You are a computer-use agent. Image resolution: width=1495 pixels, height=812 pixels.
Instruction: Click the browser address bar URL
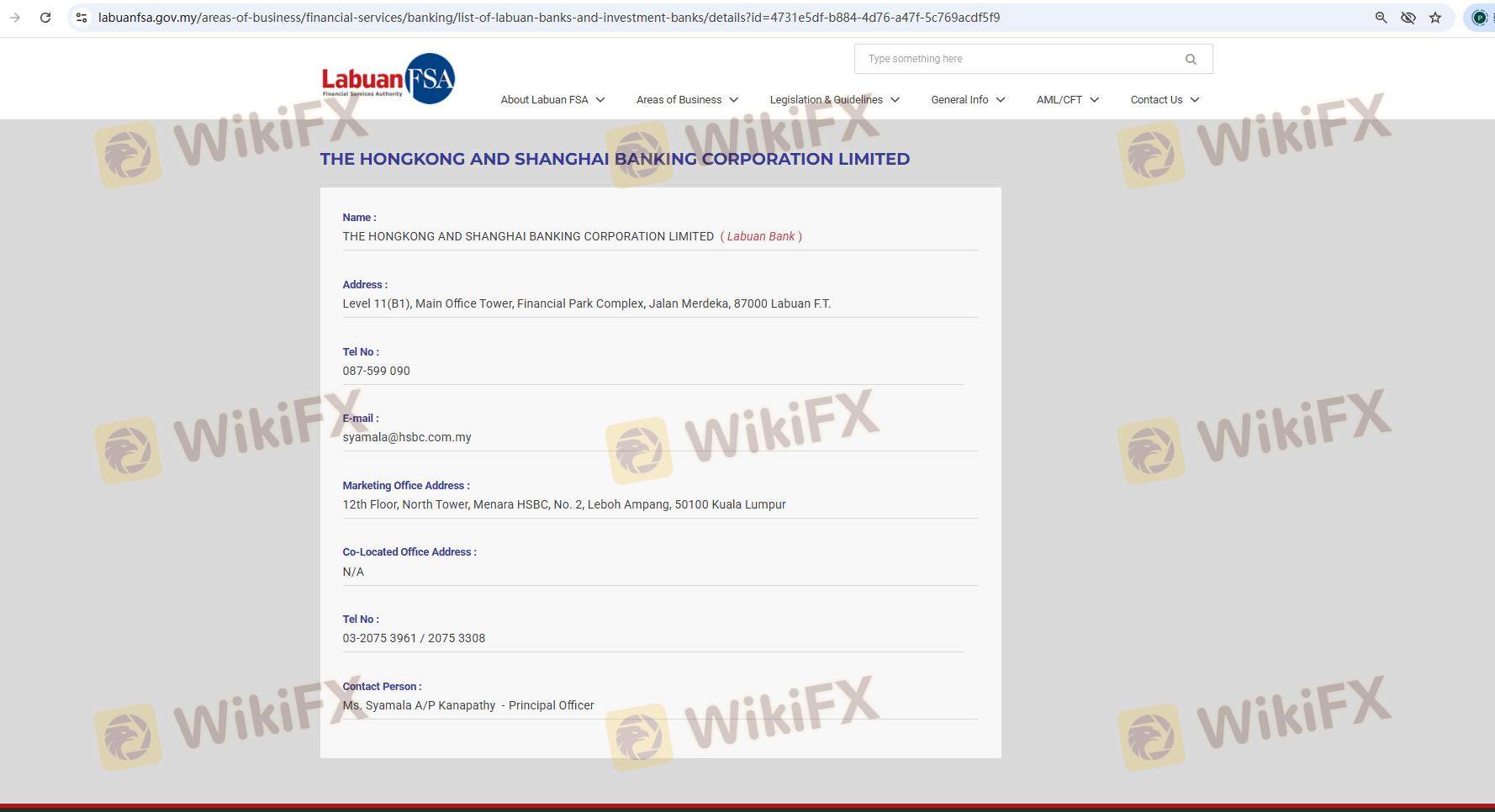[x=549, y=17]
